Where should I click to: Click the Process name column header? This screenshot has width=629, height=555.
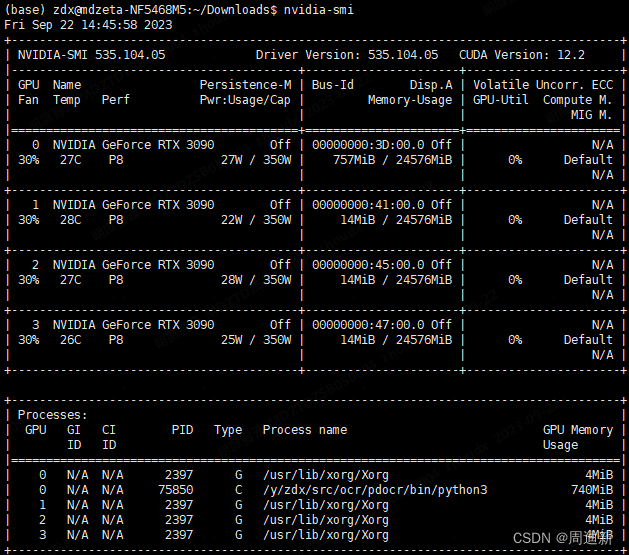304,430
